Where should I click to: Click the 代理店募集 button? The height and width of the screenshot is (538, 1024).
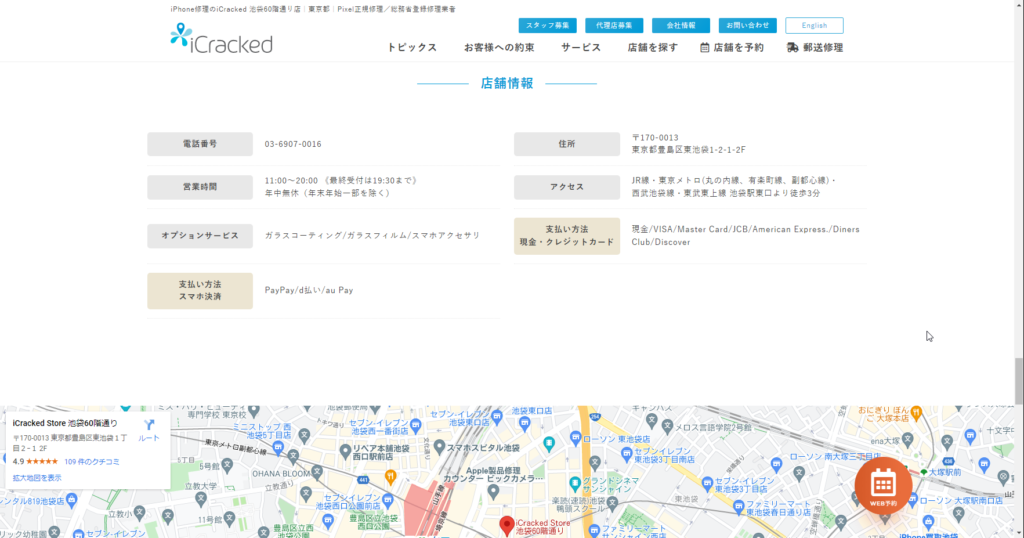coord(614,25)
